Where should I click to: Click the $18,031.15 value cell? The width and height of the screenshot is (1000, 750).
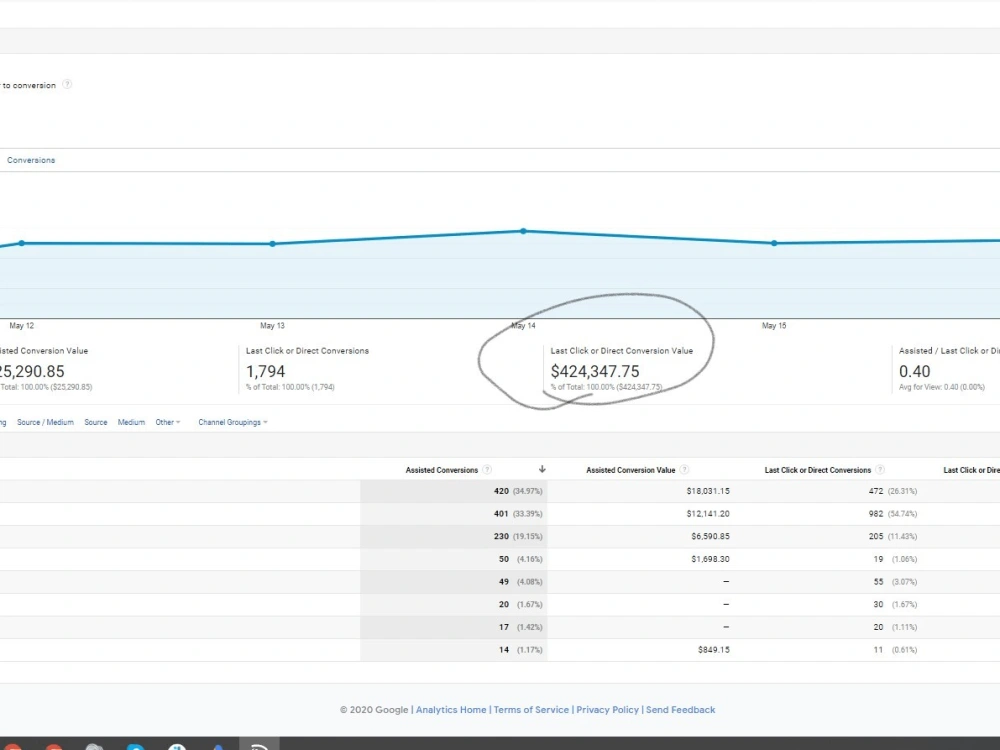pyautogui.click(x=708, y=491)
